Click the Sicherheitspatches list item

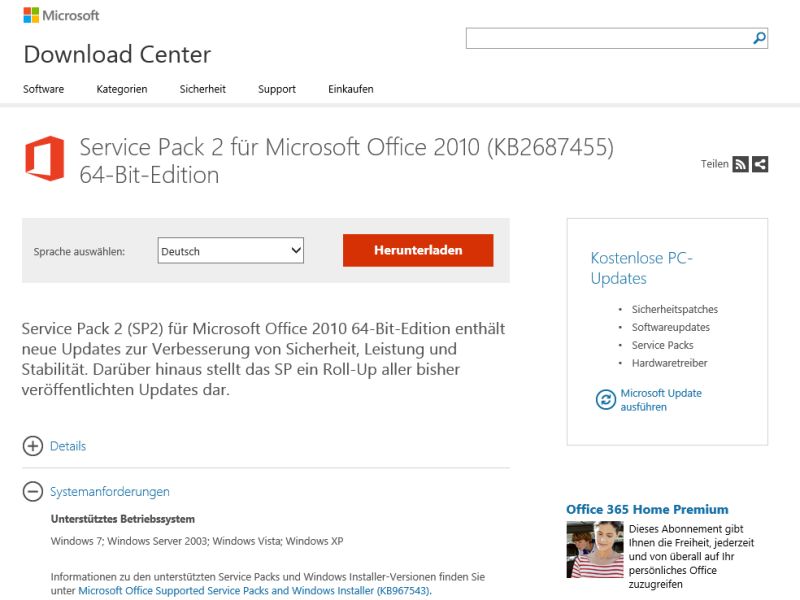click(674, 309)
